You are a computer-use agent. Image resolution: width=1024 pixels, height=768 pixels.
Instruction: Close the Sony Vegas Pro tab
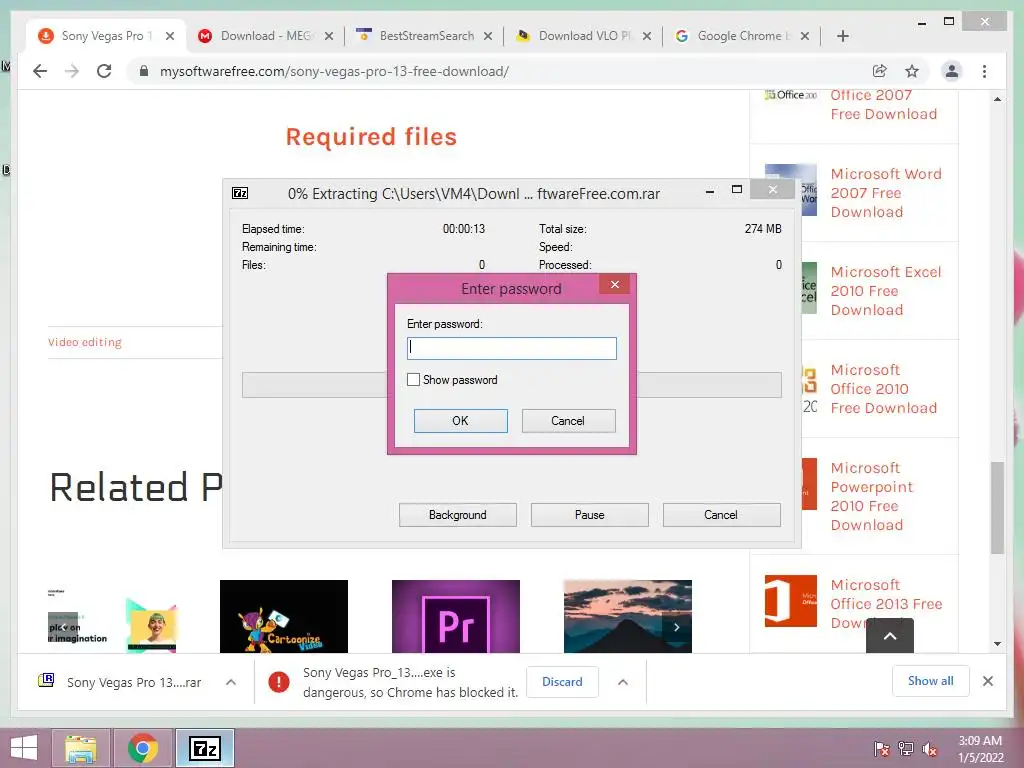(x=170, y=36)
